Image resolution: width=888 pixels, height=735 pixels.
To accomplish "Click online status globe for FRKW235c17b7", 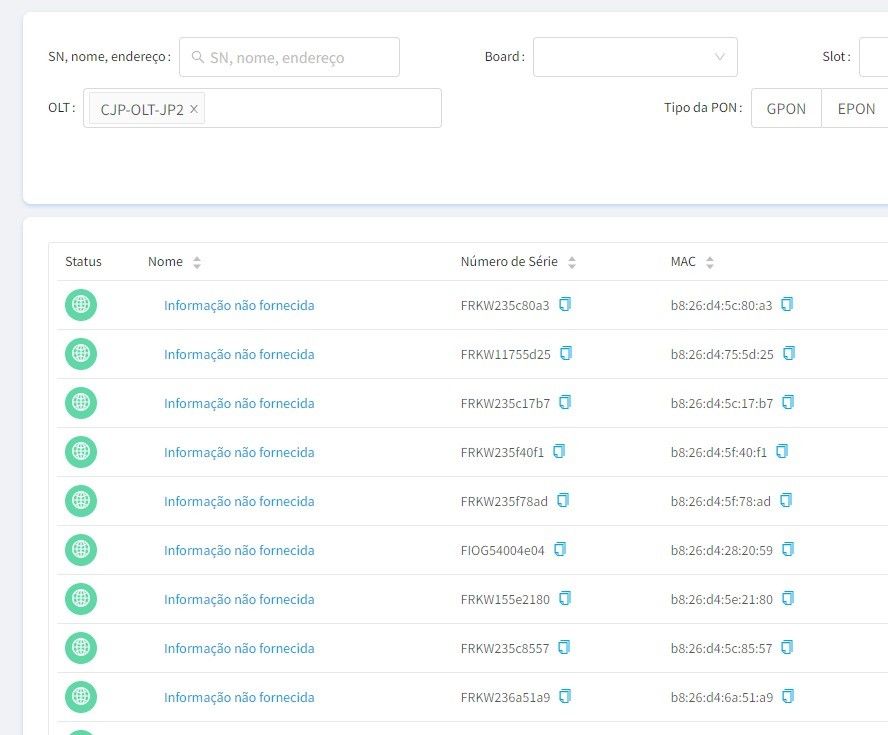I will 81,403.
